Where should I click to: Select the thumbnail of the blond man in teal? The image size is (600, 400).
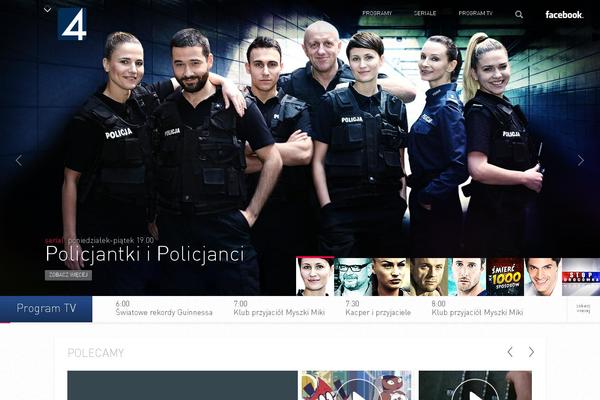[467, 276]
